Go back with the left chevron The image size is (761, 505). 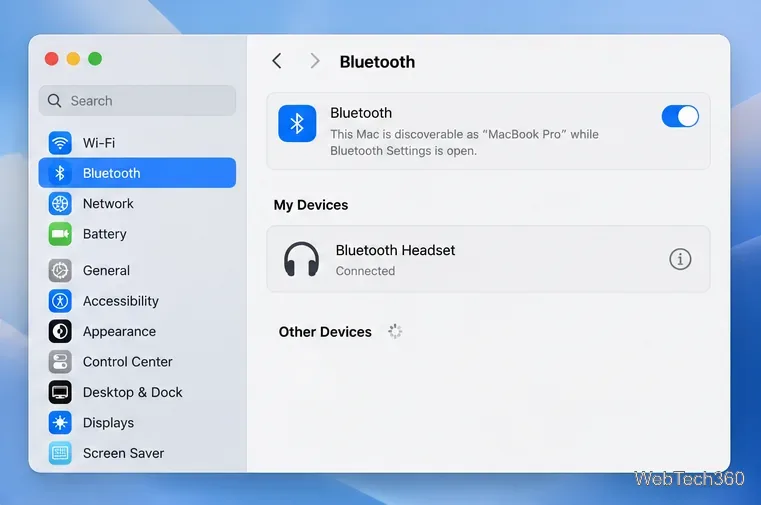[x=277, y=61]
